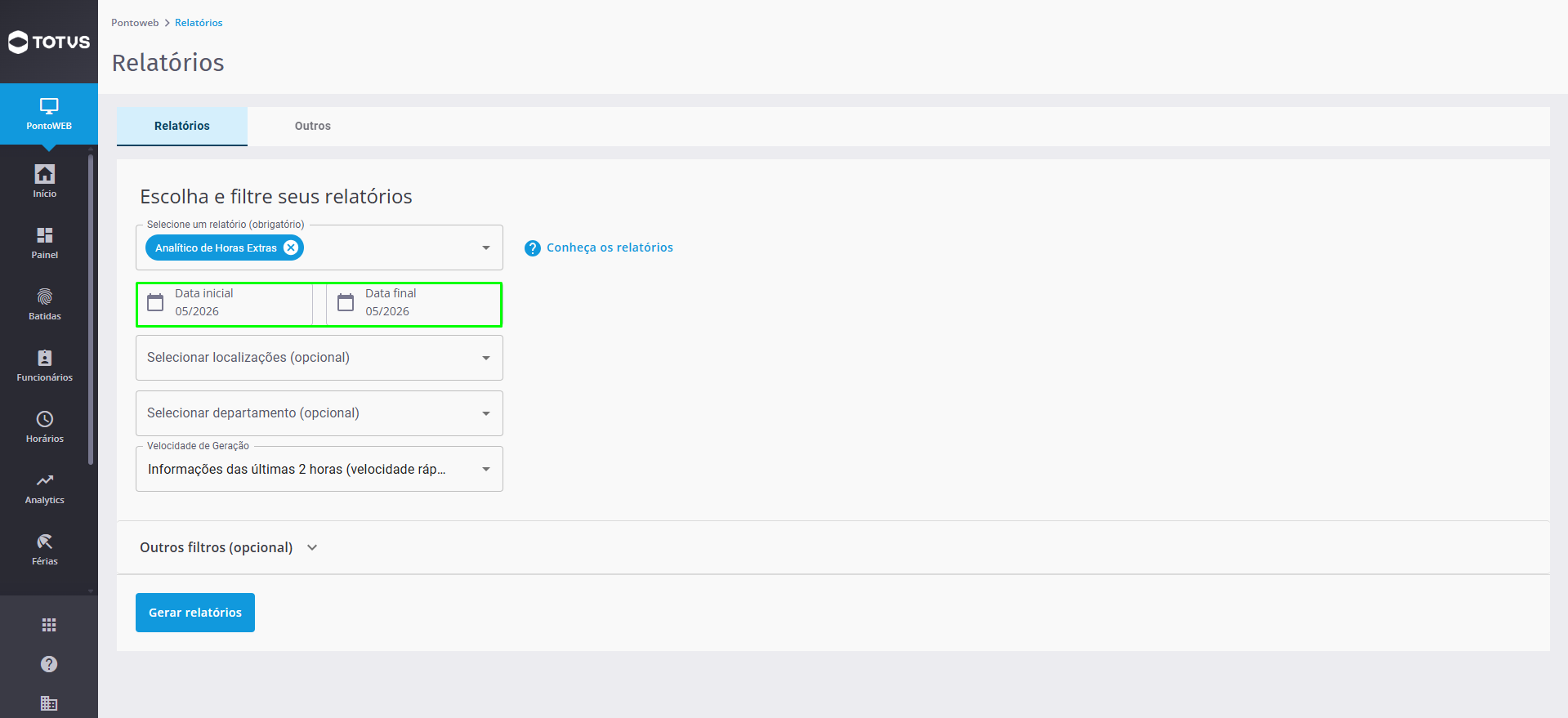Screen dimensions: 1568x718
Task: Click Pontoweb in the breadcrumb
Action: pyautogui.click(x=135, y=23)
